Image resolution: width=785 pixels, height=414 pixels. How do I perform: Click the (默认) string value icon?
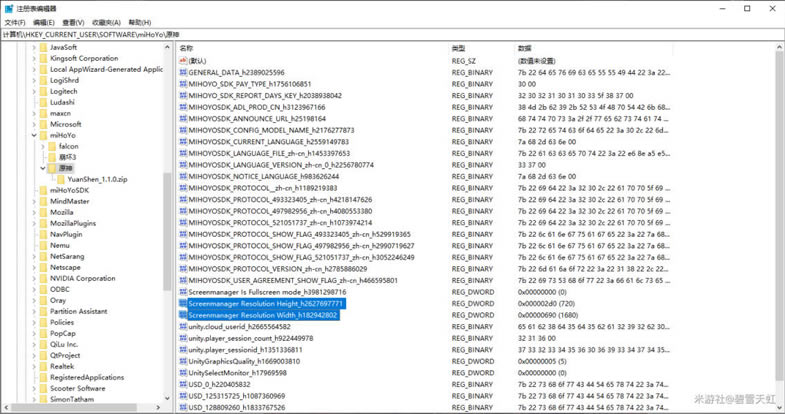[x=182, y=61]
